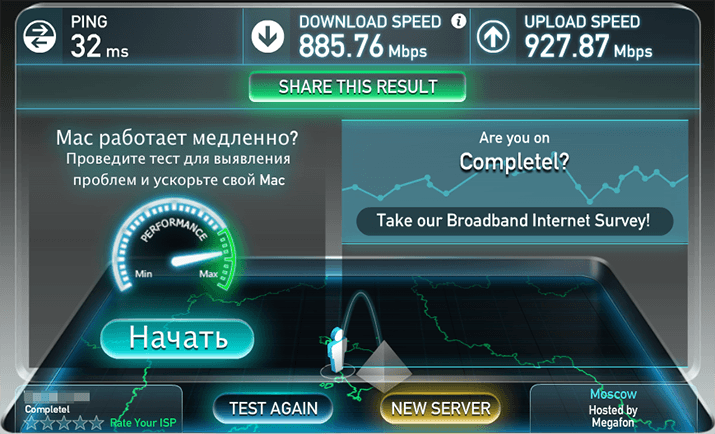This screenshot has width=715, height=434.
Task: Click TEST AGAIN button
Action: click(273, 408)
